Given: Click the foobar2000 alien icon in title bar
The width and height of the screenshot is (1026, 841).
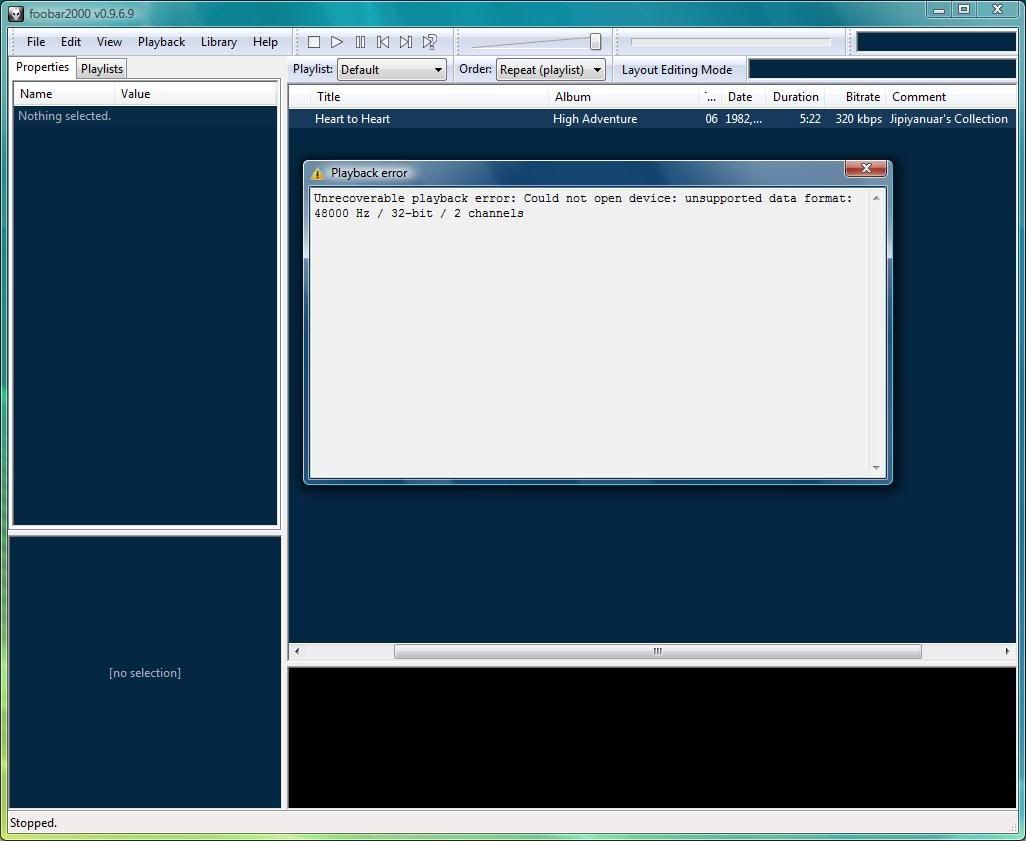Looking at the screenshot, I should [x=16, y=13].
